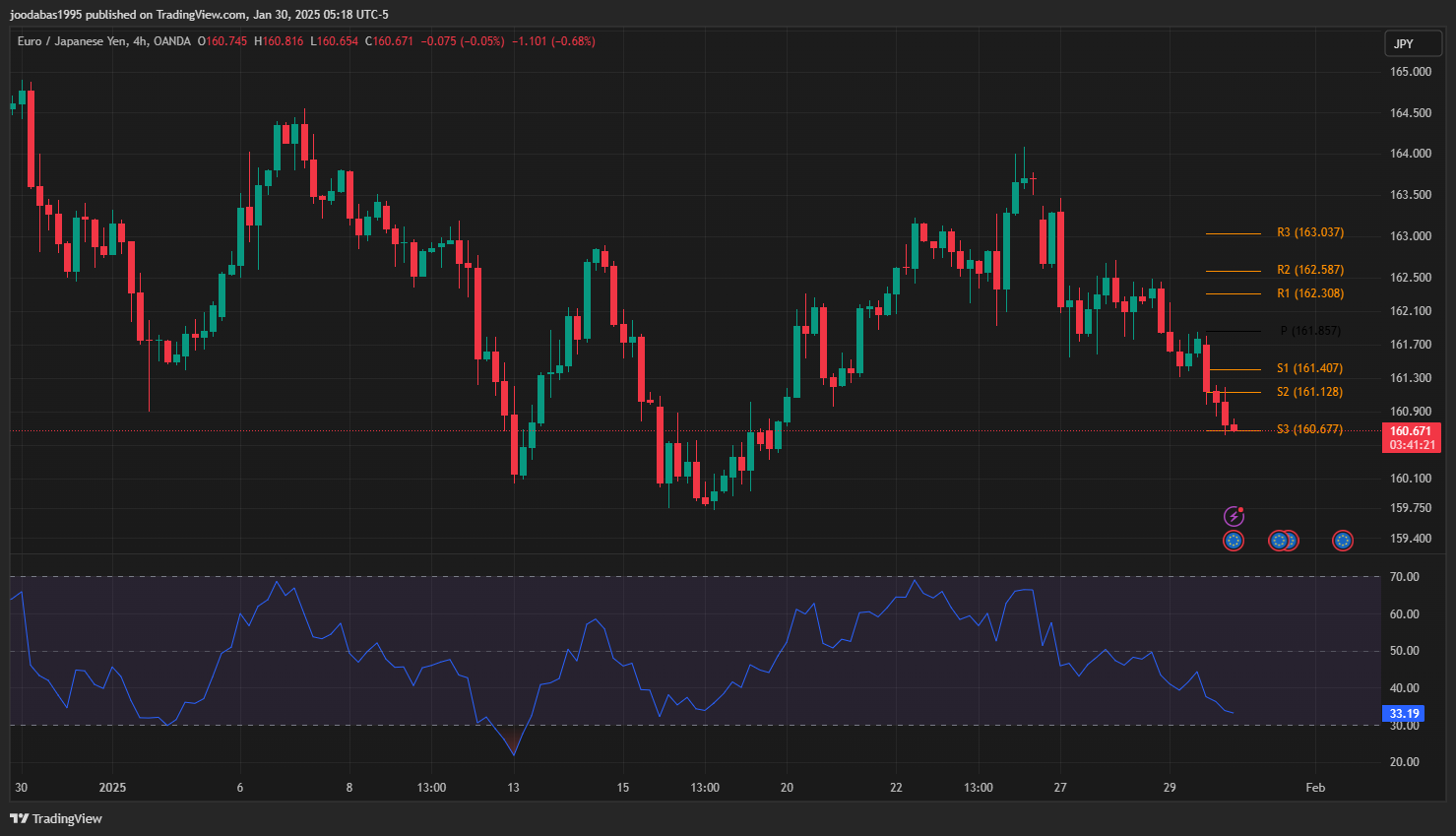
Task: Click the 29 date label on the time axis
Action: coord(1170,788)
